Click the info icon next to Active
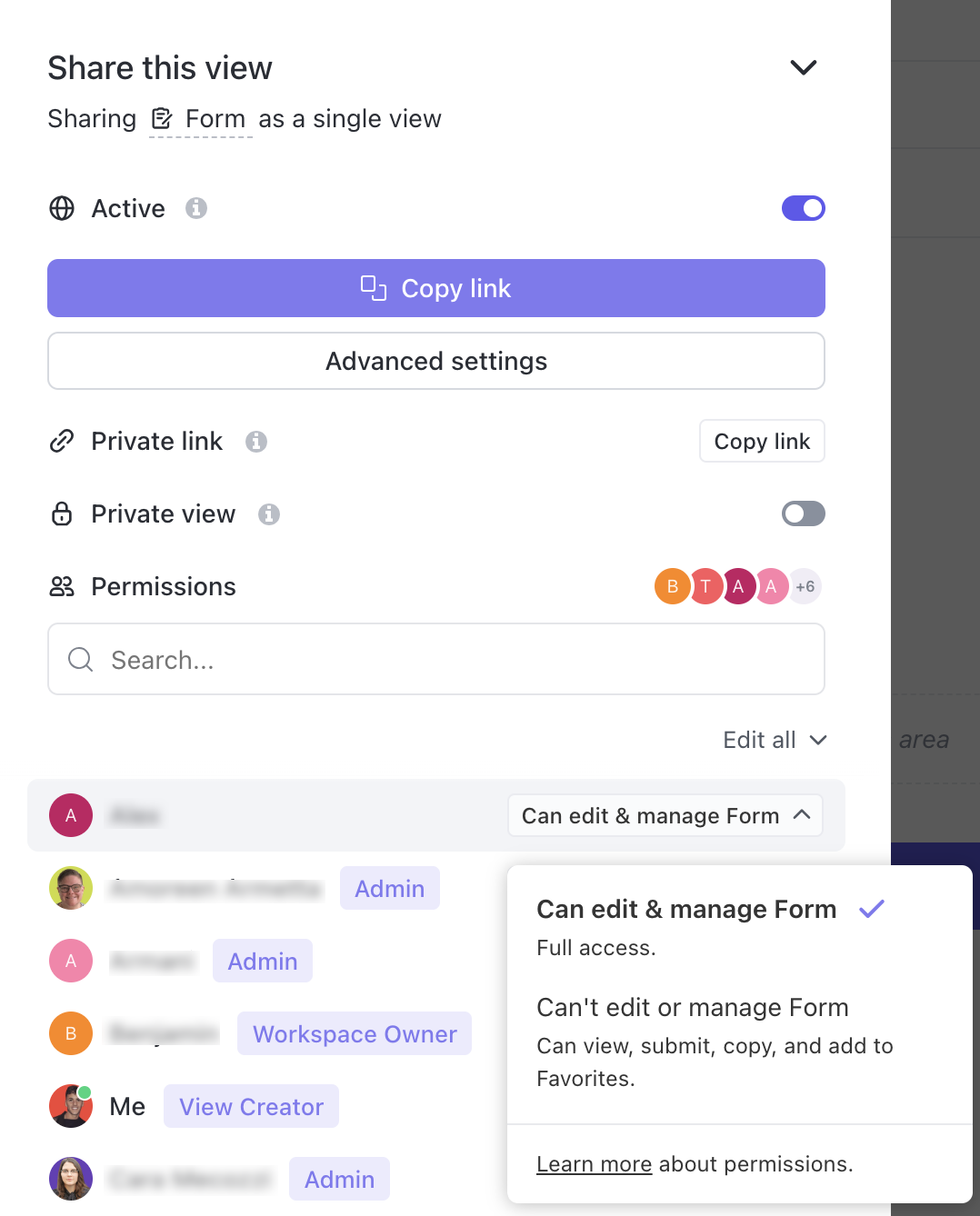The image size is (980, 1216). click(196, 208)
